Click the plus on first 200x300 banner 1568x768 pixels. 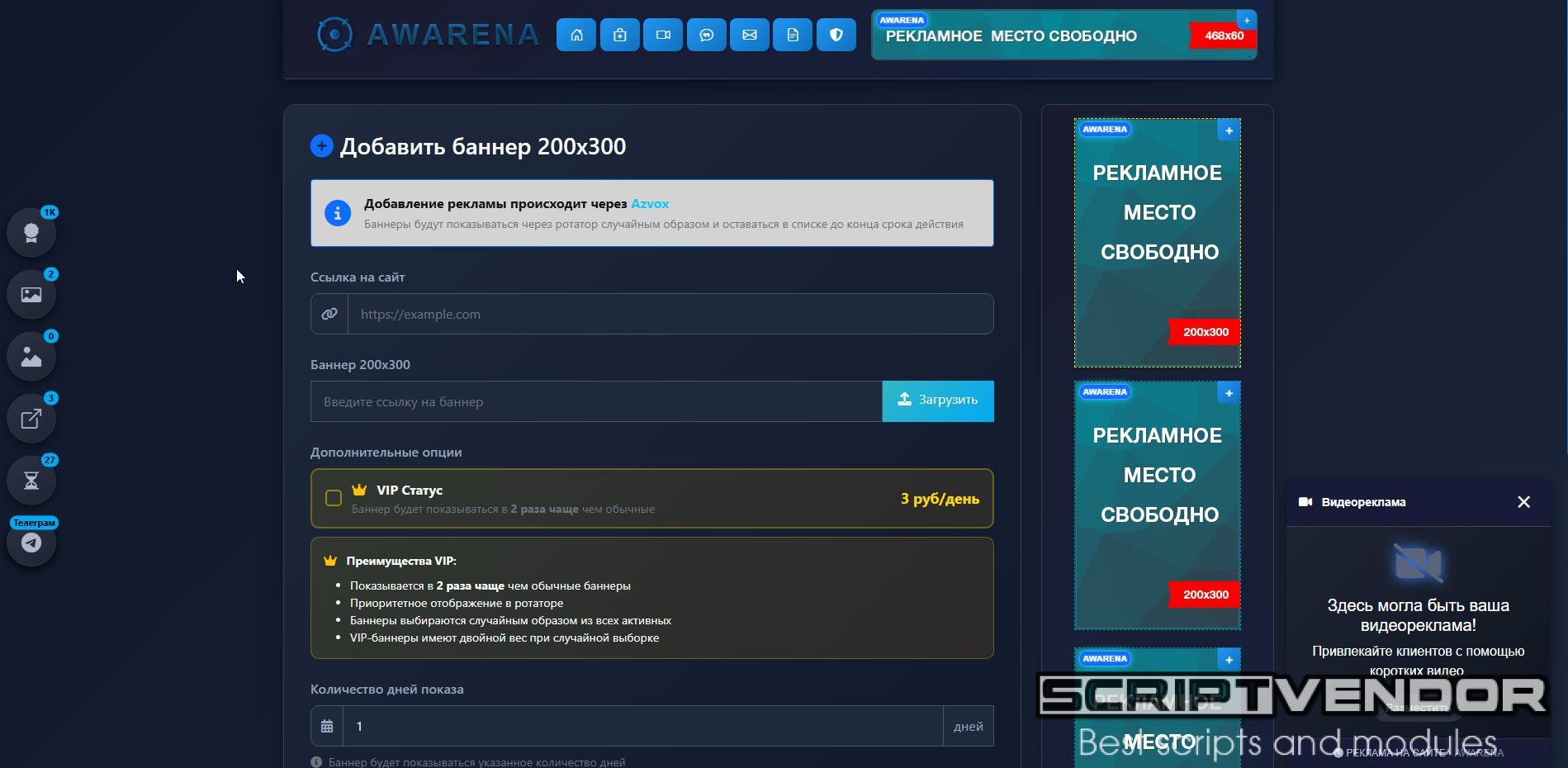click(1229, 130)
